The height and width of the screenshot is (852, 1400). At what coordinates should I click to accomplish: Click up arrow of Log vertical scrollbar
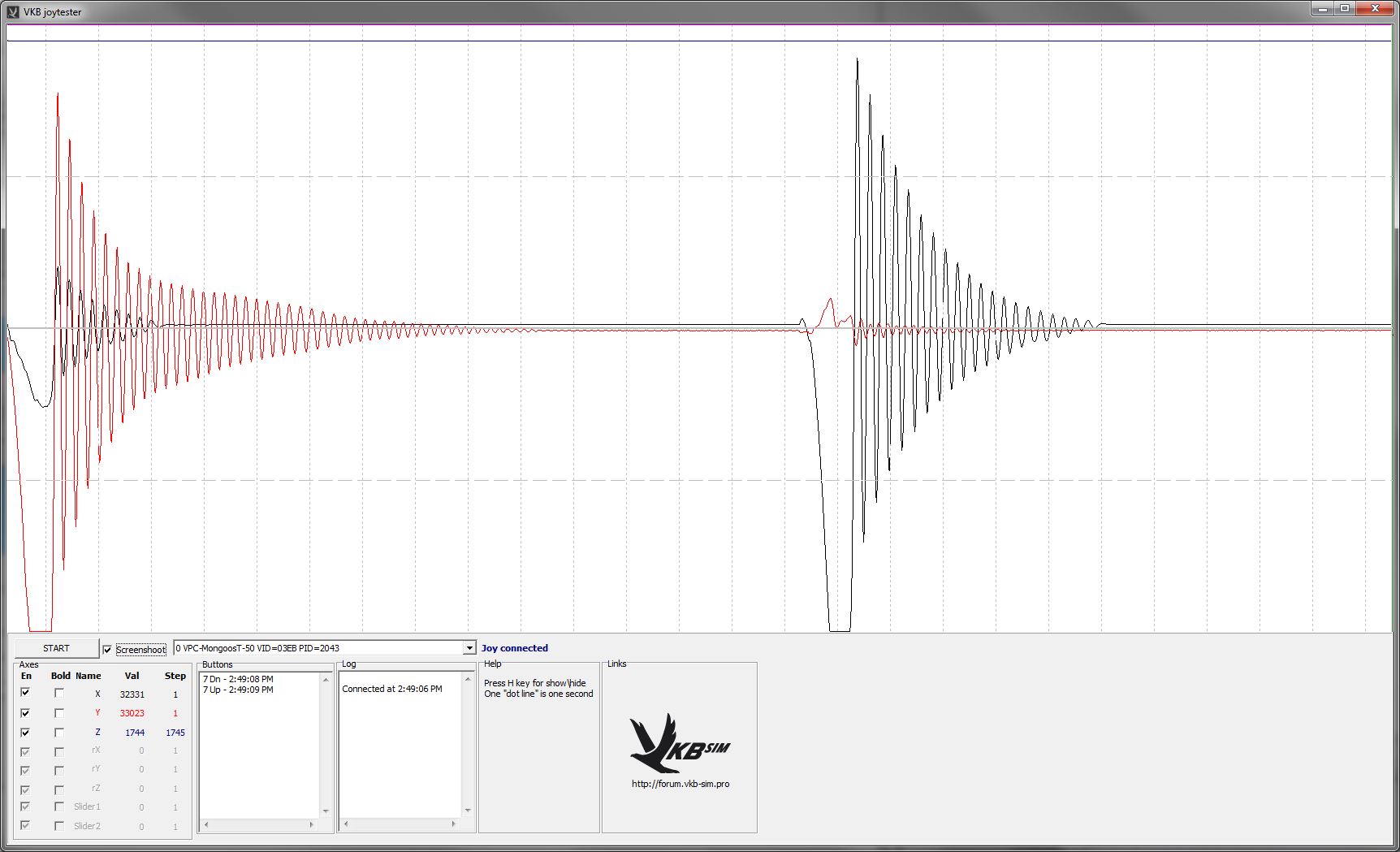coord(468,679)
